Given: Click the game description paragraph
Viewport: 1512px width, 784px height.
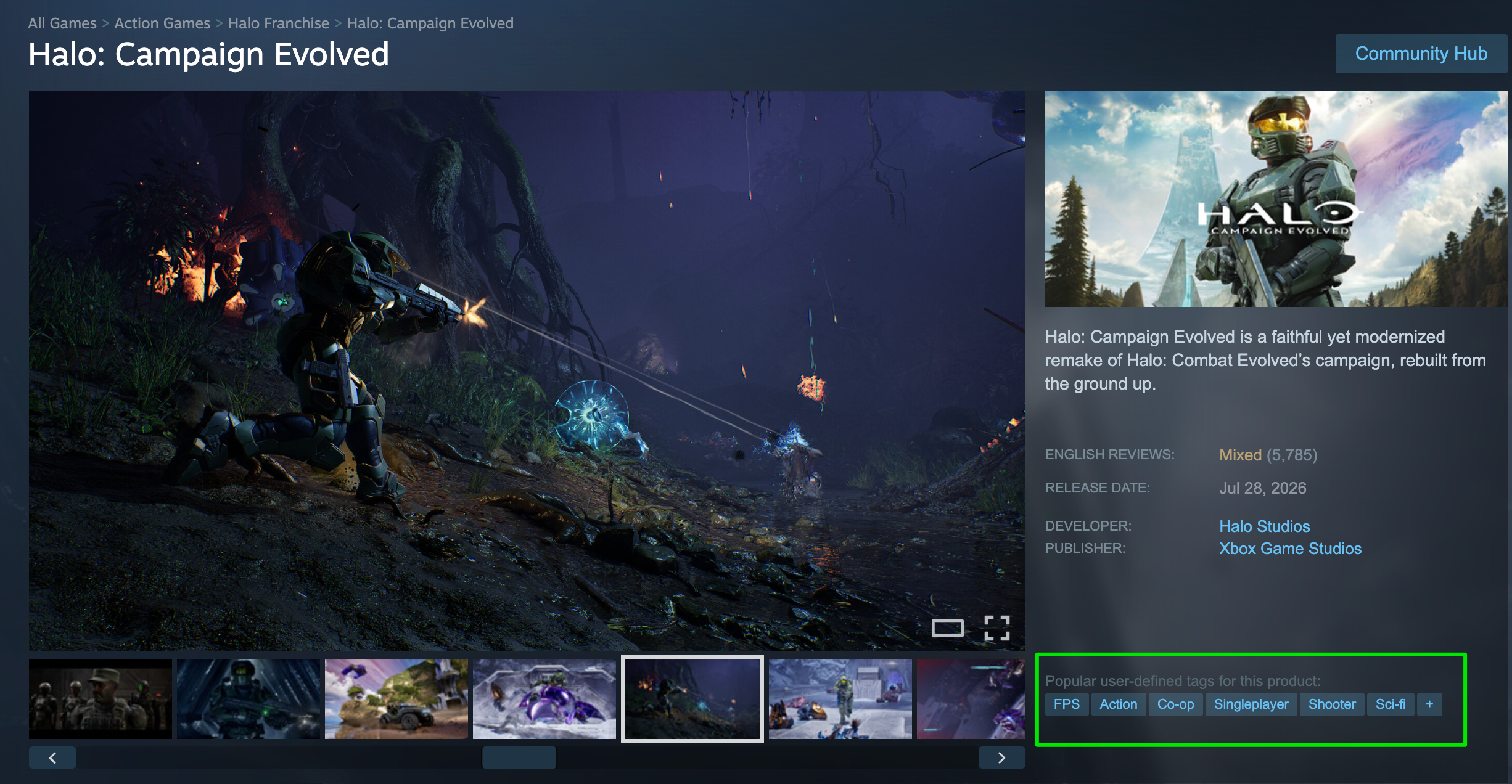Looking at the screenshot, I should [x=1265, y=360].
